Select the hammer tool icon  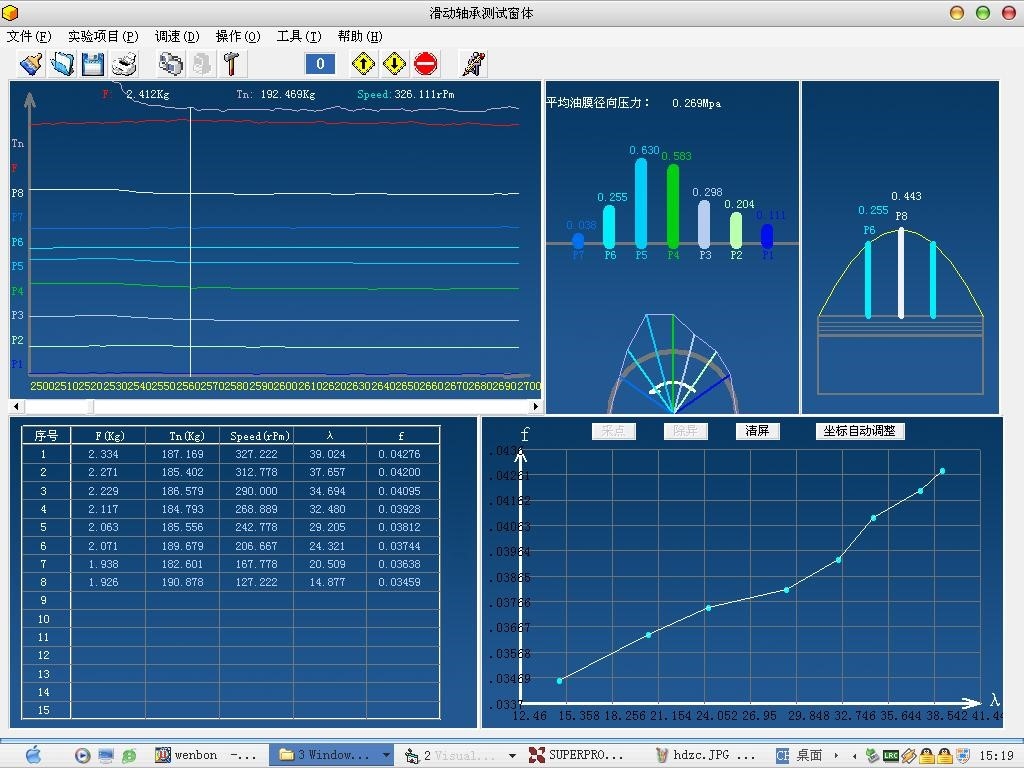232,64
